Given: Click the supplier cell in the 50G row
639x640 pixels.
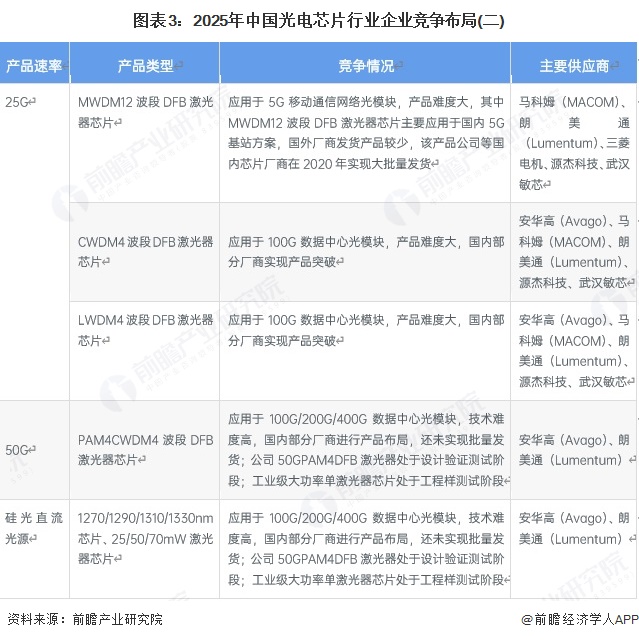Looking at the screenshot, I should point(574,449).
